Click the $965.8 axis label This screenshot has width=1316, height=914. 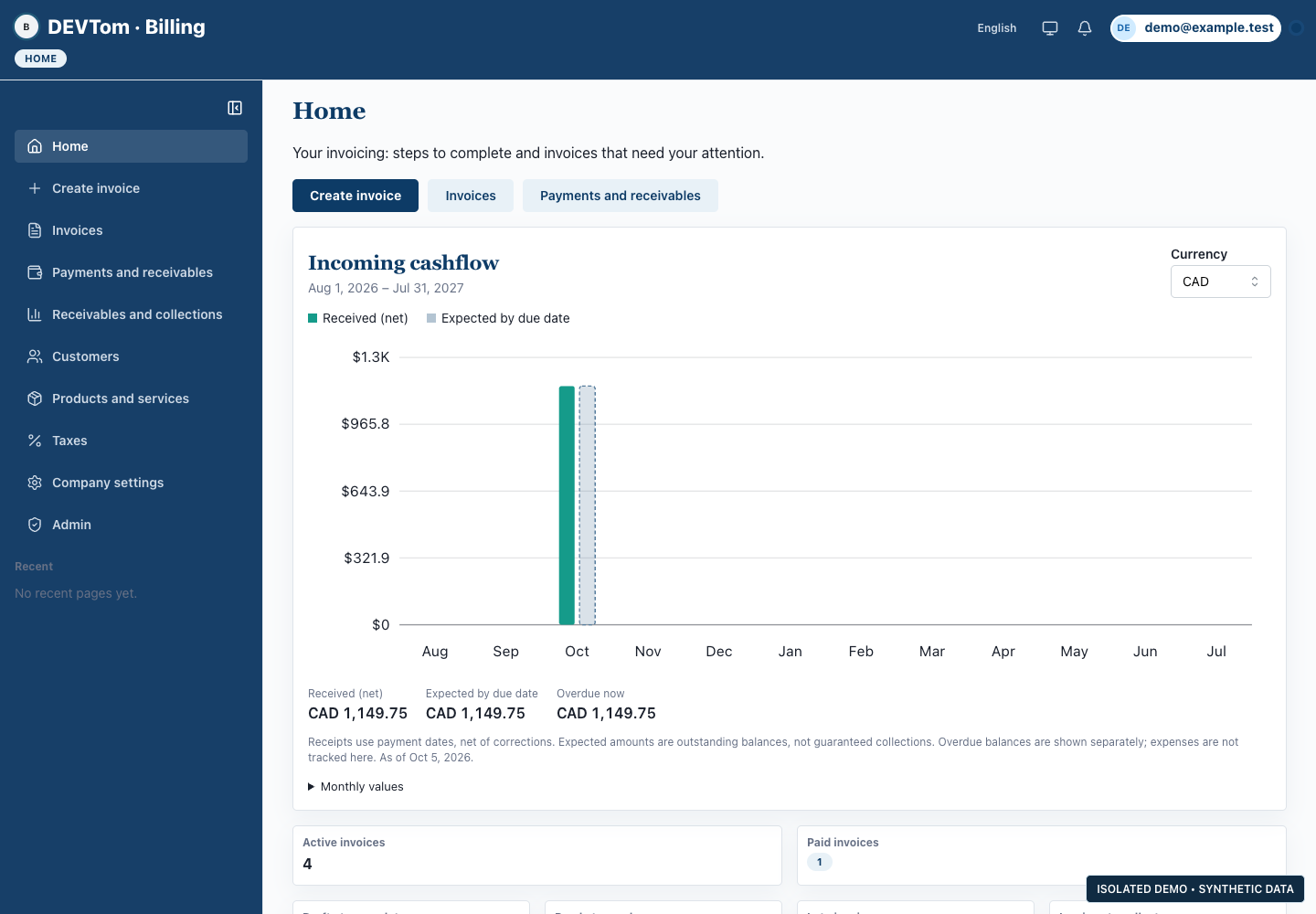coord(366,424)
